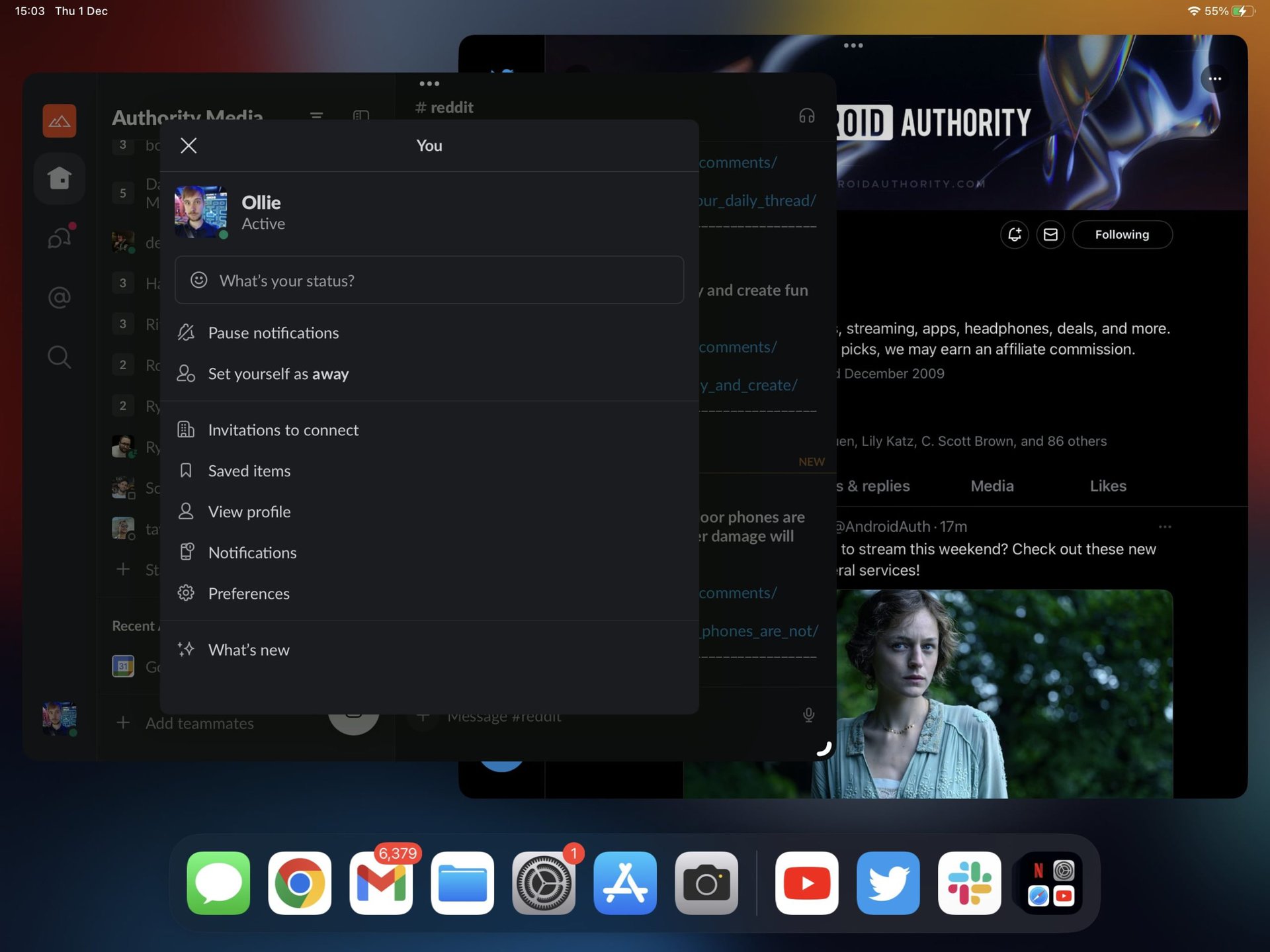This screenshot has height=952, width=1270.
Task: Open Slack Home sidebar icon
Action: (x=60, y=178)
